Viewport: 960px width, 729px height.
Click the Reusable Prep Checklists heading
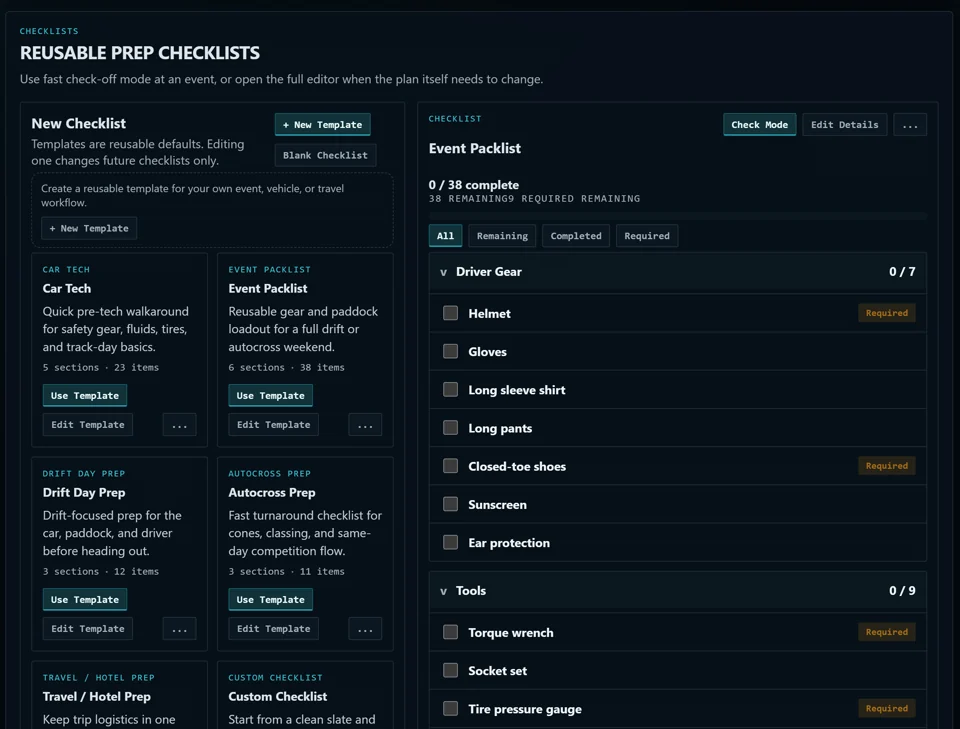click(x=140, y=53)
